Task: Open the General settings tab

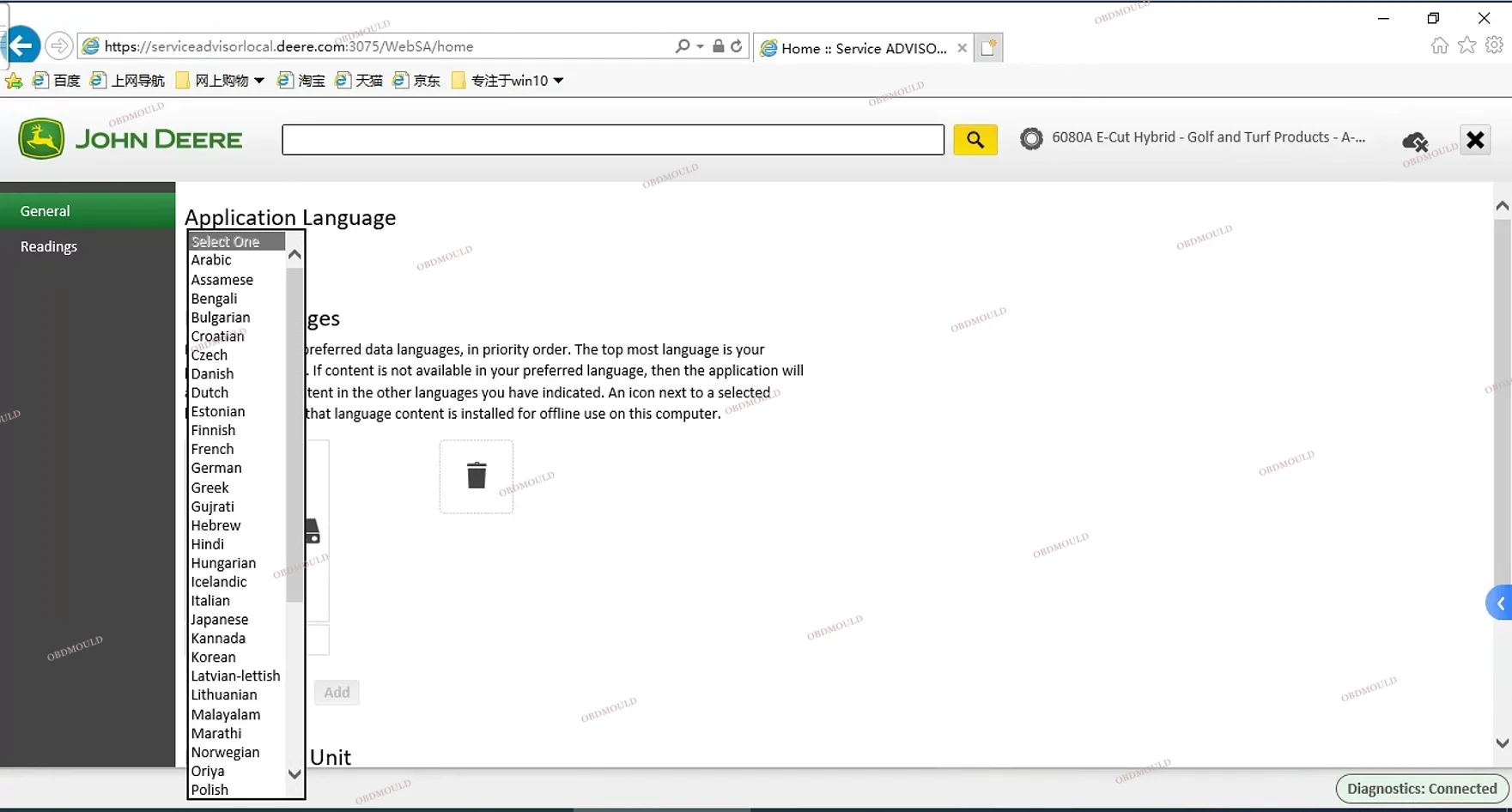Action: pos(46,210)
